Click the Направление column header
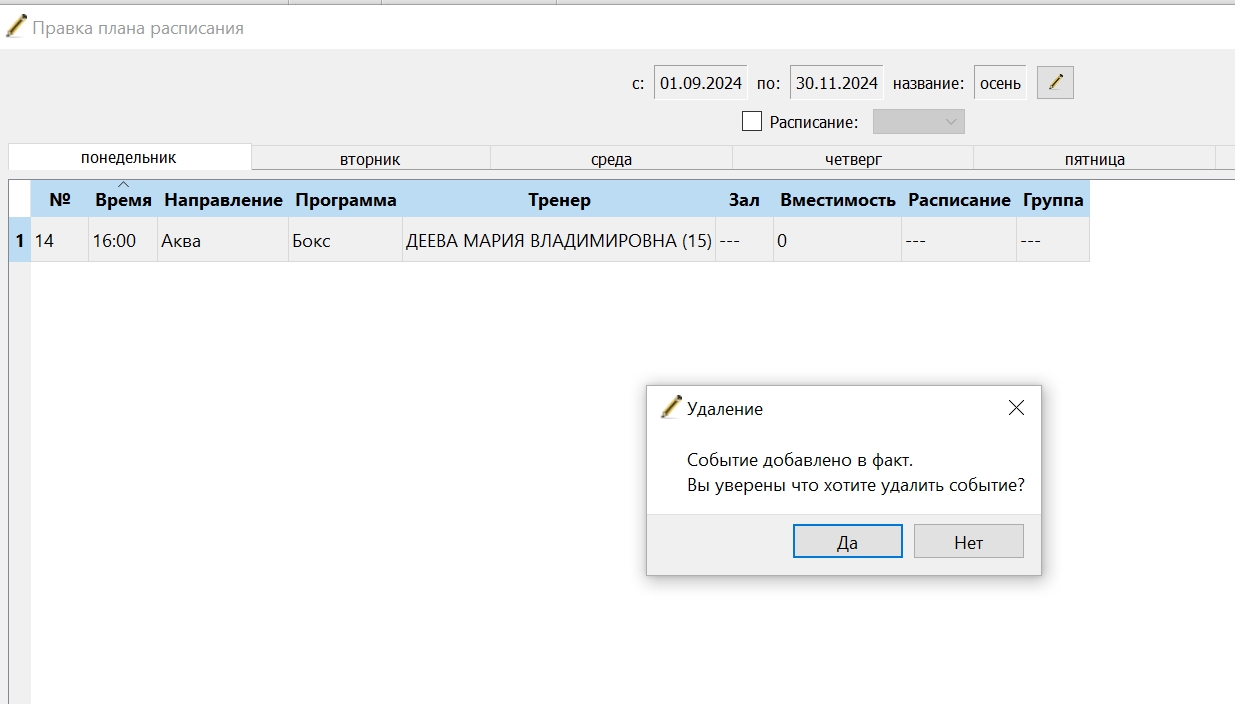This screenshot has width=1235, height=704. pos(223,200)
